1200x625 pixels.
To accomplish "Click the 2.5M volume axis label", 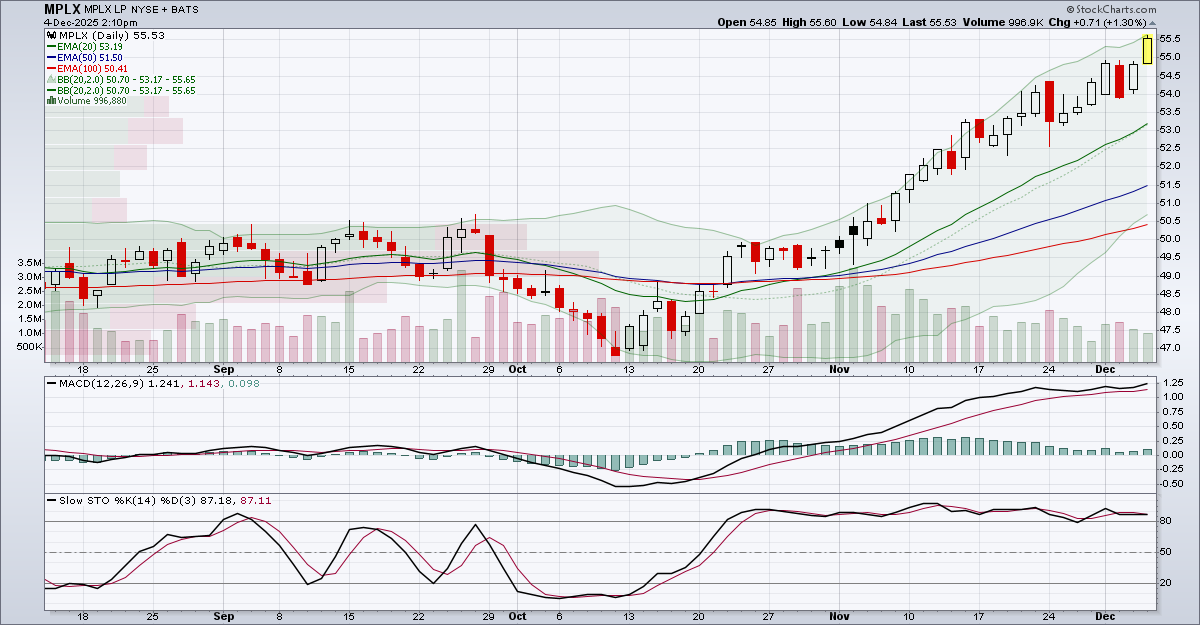I will pyautogui.click(x=29, y=291).
